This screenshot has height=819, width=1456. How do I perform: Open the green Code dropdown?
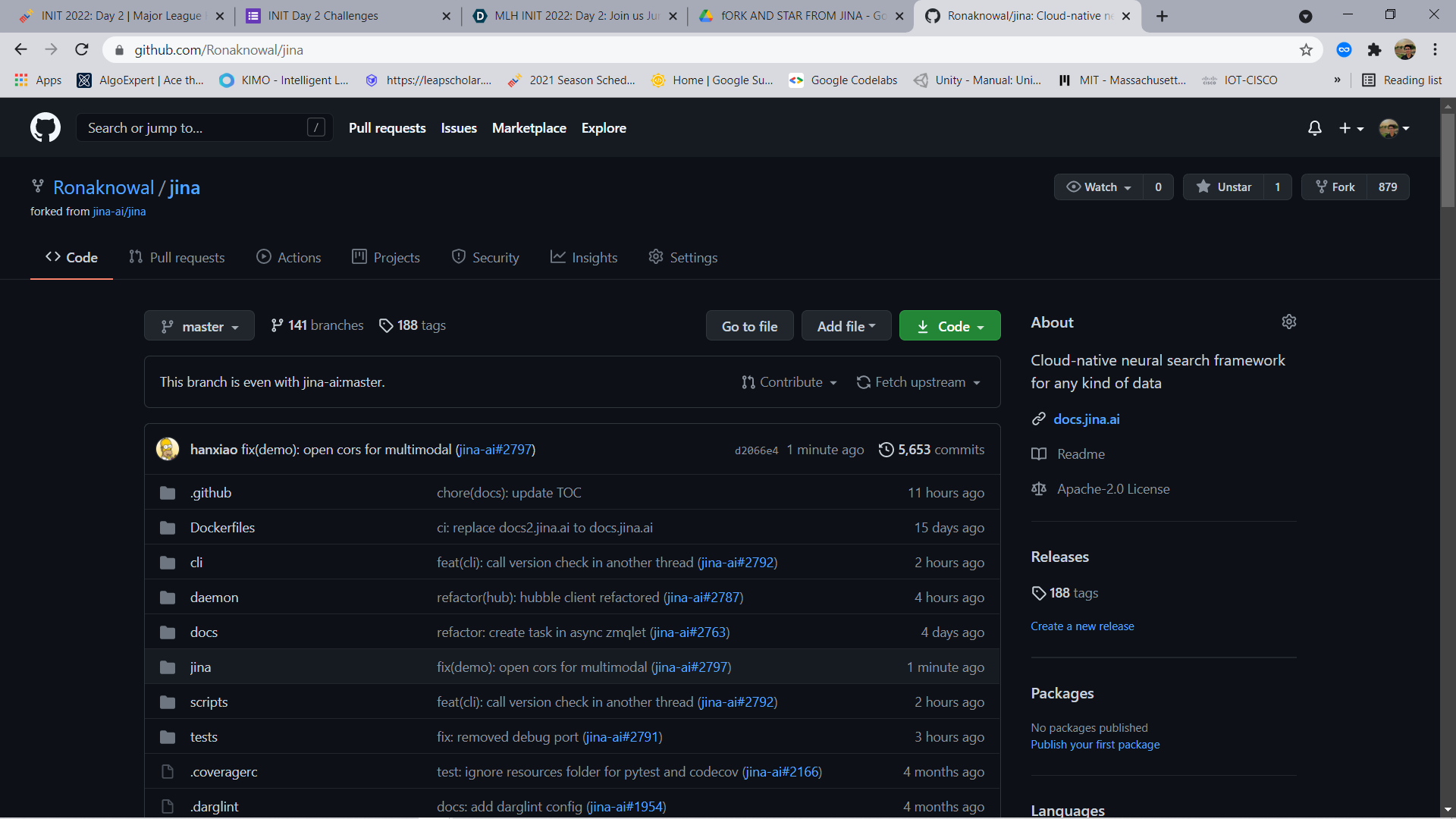(949, 327)
